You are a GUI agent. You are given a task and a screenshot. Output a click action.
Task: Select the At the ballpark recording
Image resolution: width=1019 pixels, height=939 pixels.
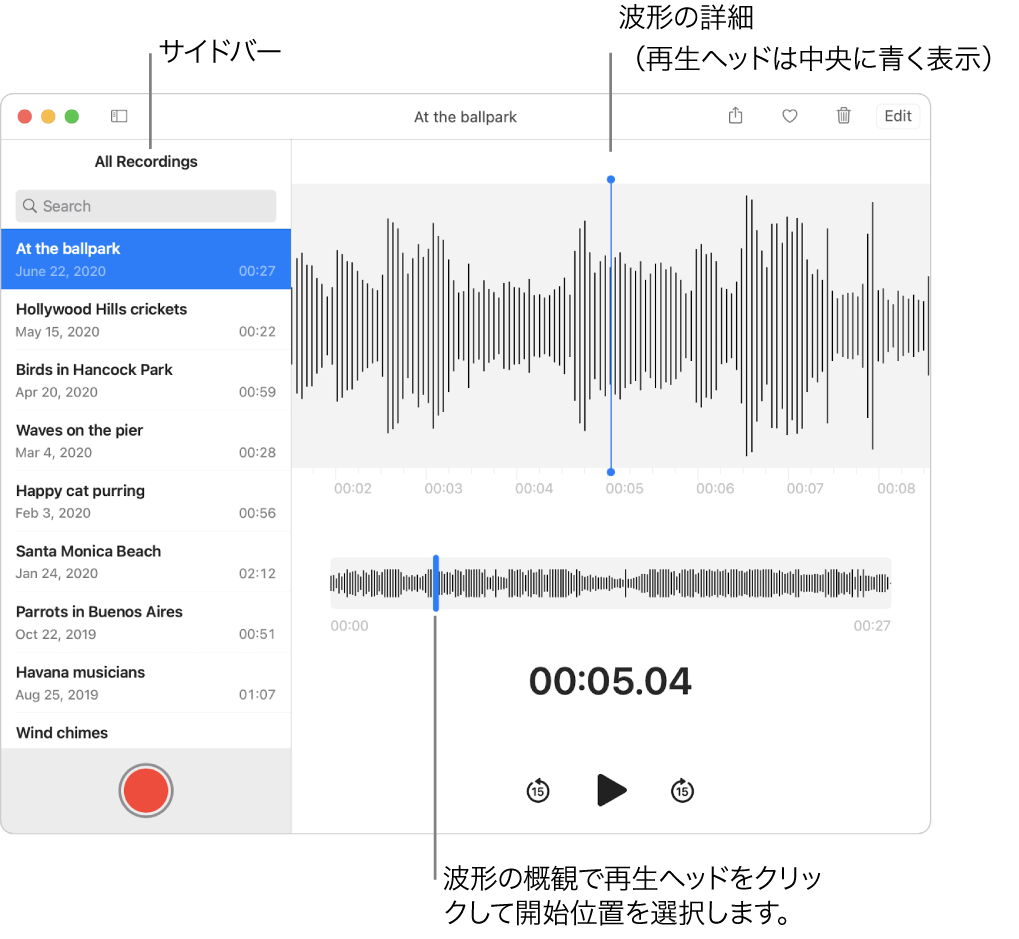point(146,259)
